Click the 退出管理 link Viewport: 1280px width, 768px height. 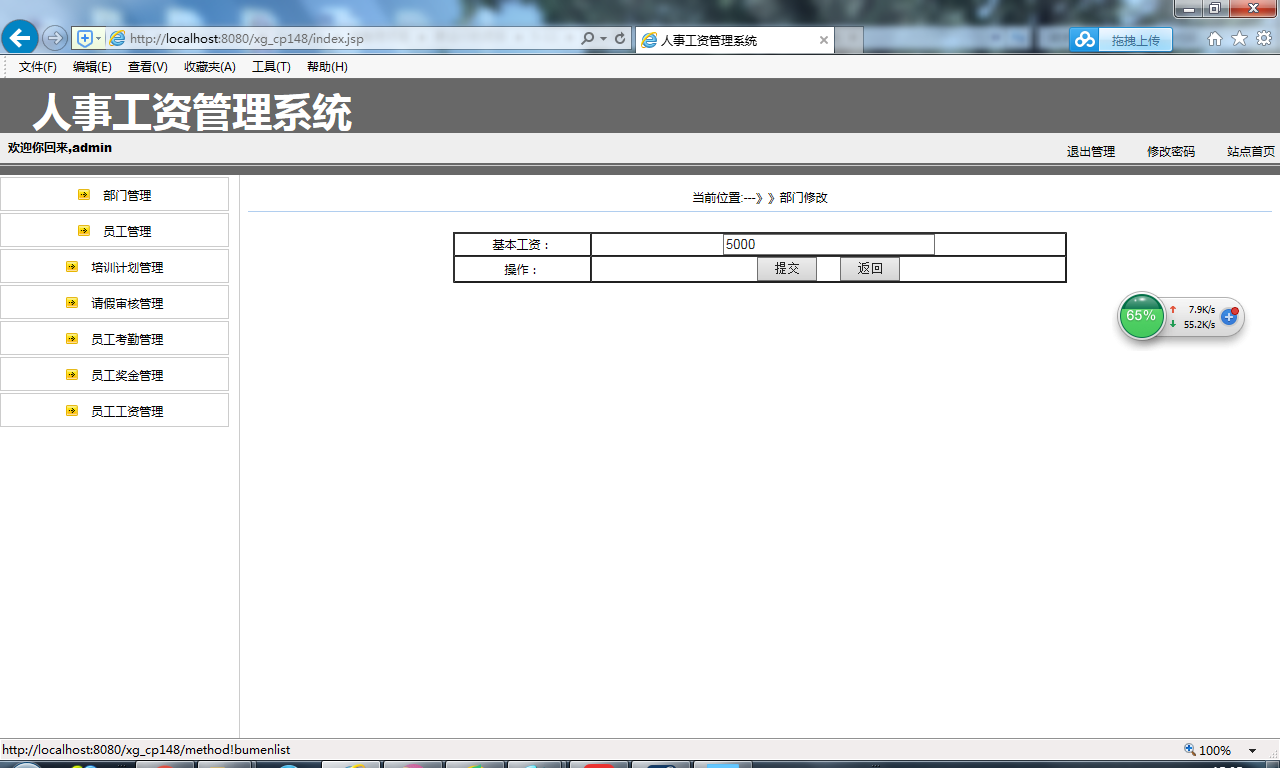pos(1091,152)
